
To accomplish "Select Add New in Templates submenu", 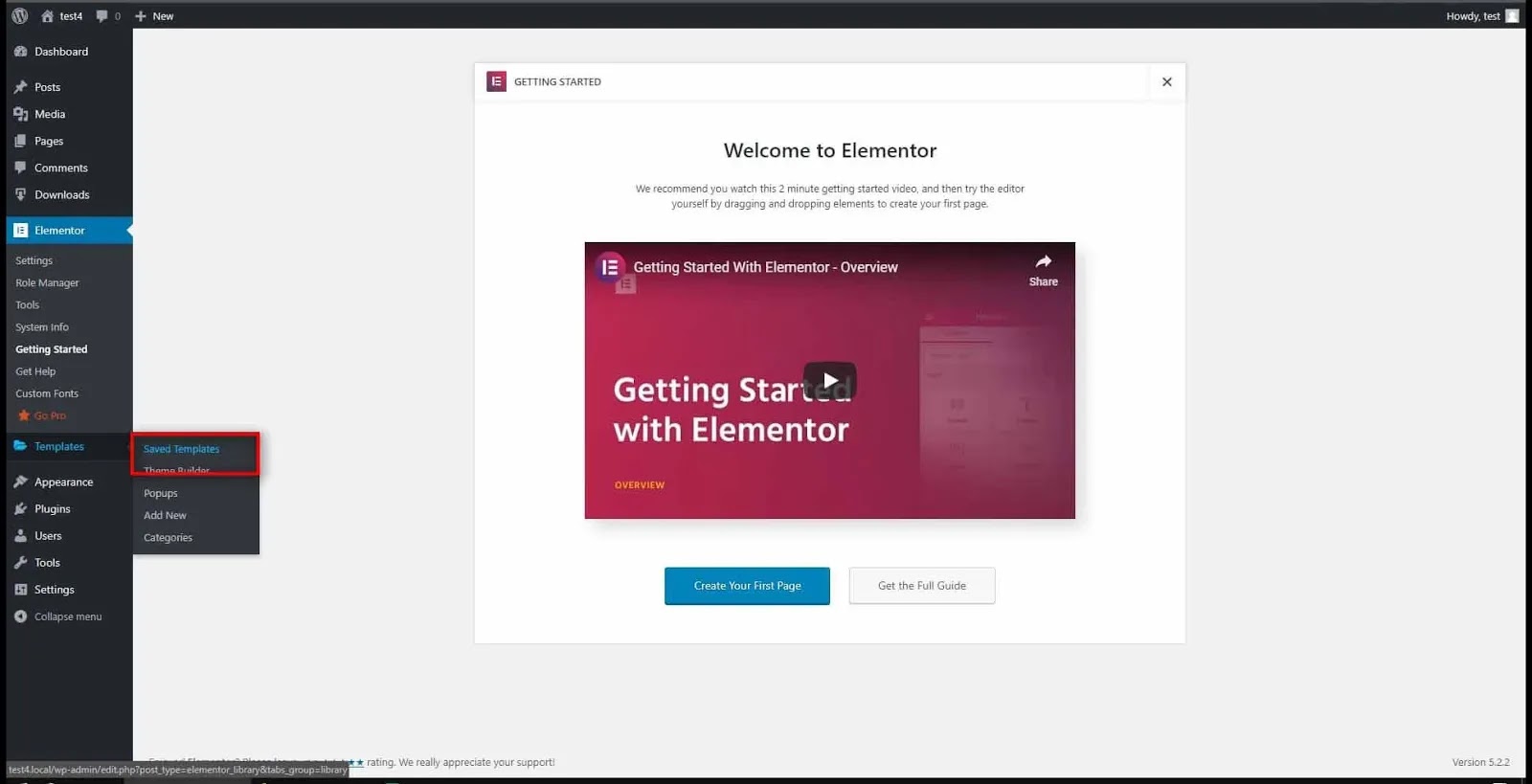I will (165, 515).
